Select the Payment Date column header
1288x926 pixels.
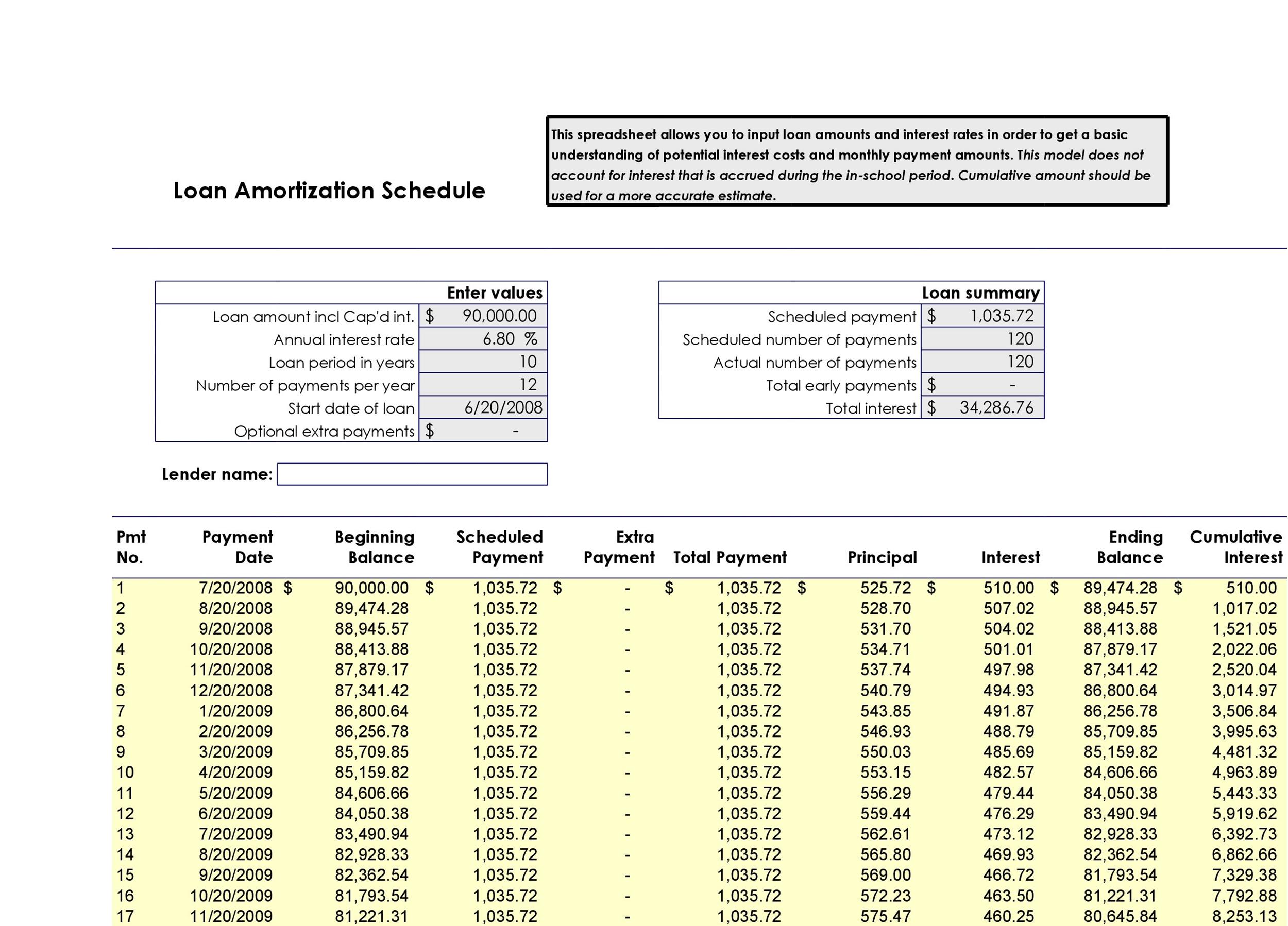tap(238, 547)
